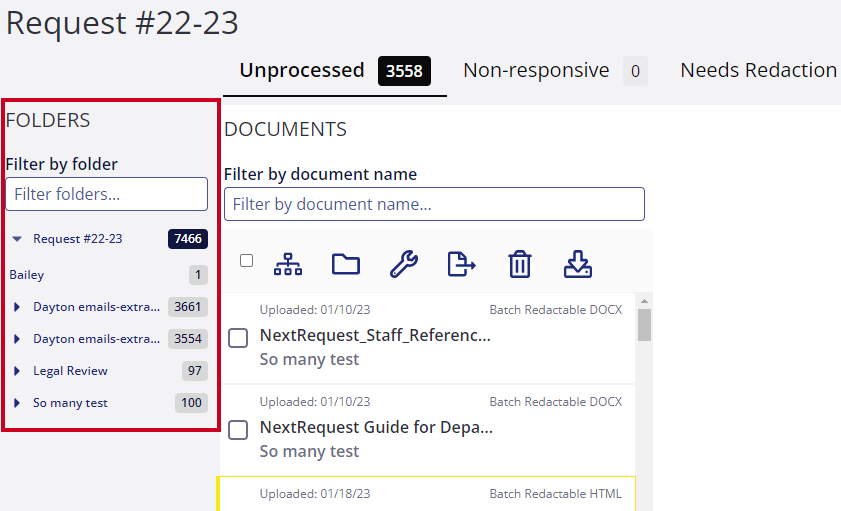Check the NextRequest_Staff_Referenc... document checkbox
Viewport: 841px width, 511px height.
click(x=238, y=338)
